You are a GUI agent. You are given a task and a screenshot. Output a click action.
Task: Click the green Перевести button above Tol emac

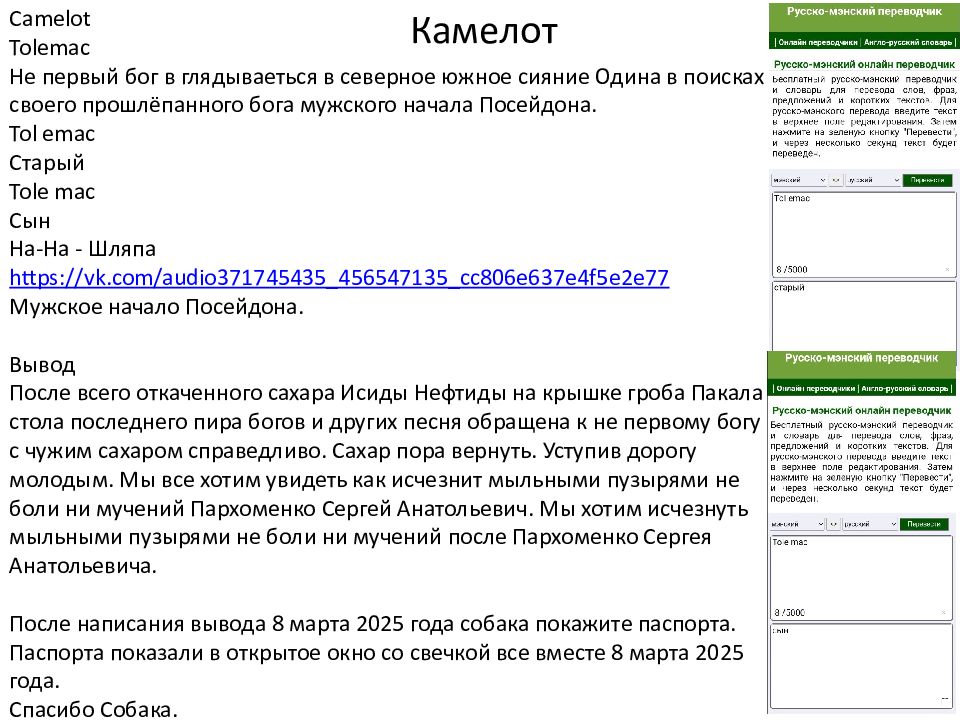[928, 180]
